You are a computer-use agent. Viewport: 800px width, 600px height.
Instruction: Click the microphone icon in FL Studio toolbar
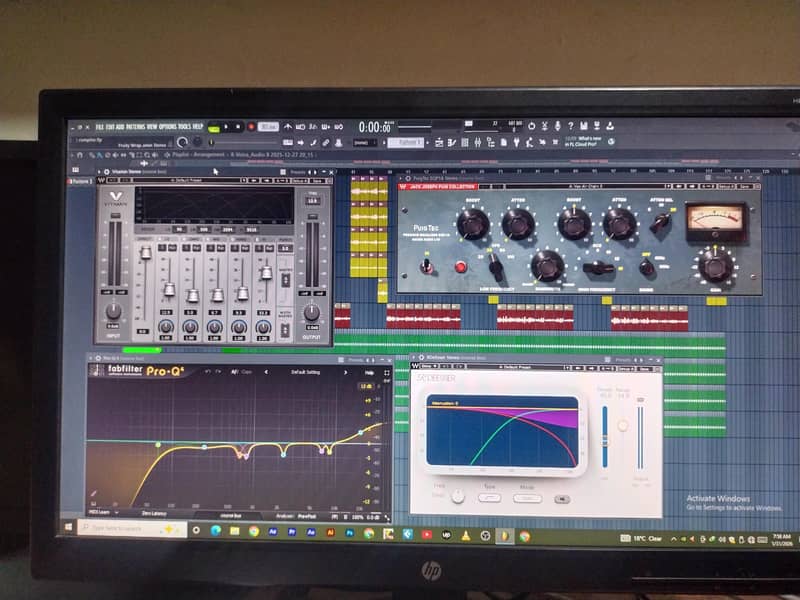[556, 124]
